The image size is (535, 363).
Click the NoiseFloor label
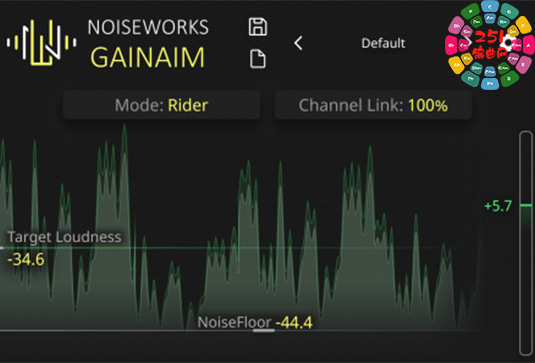click(x=234, y=322)
